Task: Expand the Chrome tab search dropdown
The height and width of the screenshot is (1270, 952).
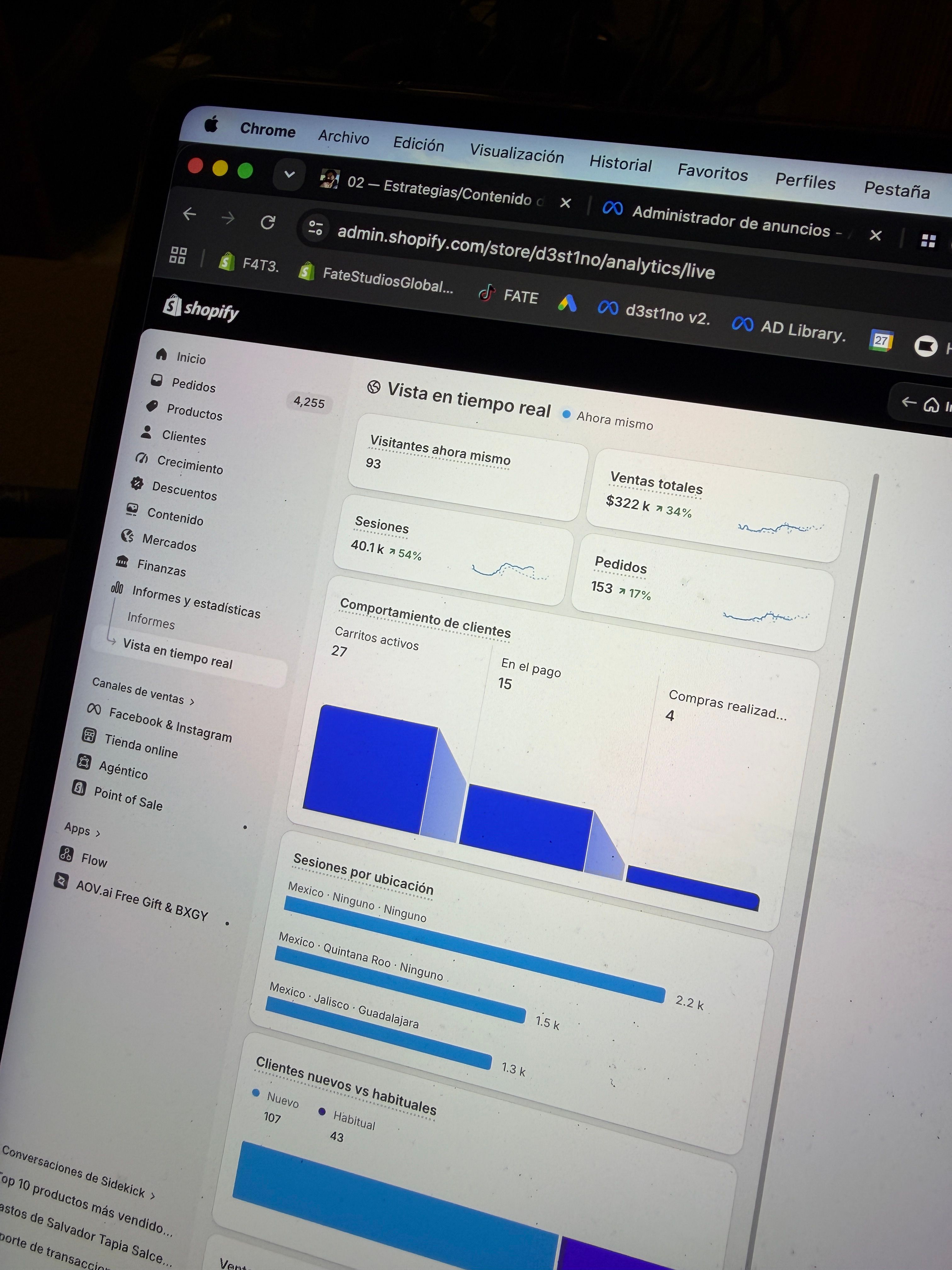Action: tap(289, 174)
